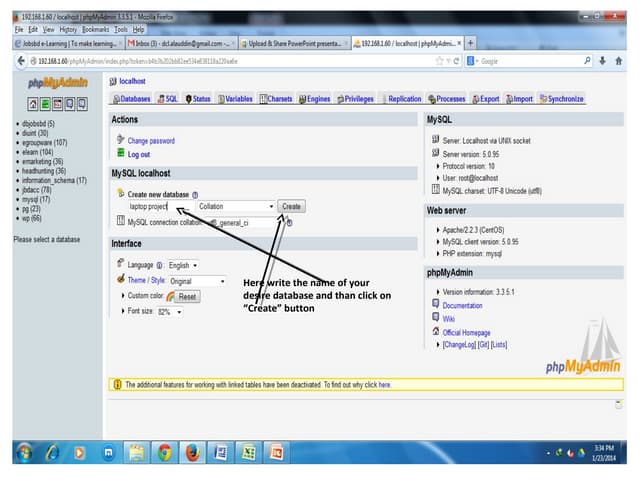Click the green Log out sidebar icon
This screenshot has width=640, height=480.
pyautogui.click(x=44, y=104)
